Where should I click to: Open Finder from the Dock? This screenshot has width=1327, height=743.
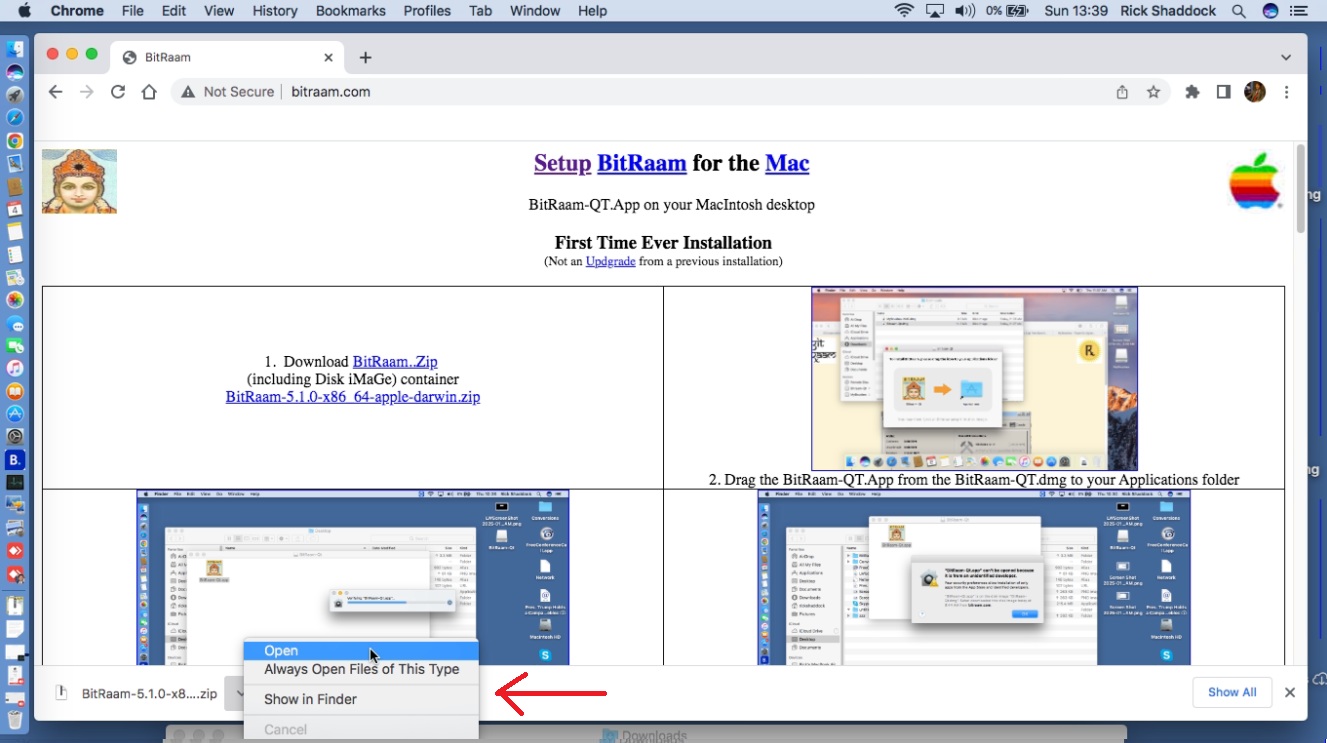click(15, 49)
